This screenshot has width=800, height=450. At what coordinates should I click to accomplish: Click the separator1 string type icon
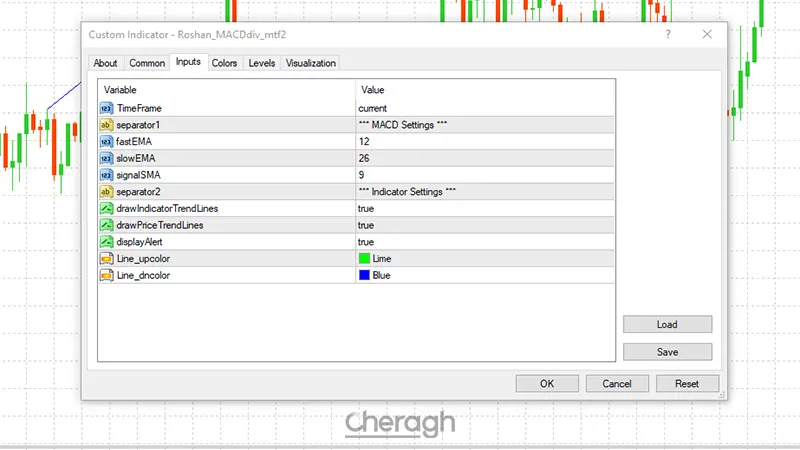coord(106,124)
